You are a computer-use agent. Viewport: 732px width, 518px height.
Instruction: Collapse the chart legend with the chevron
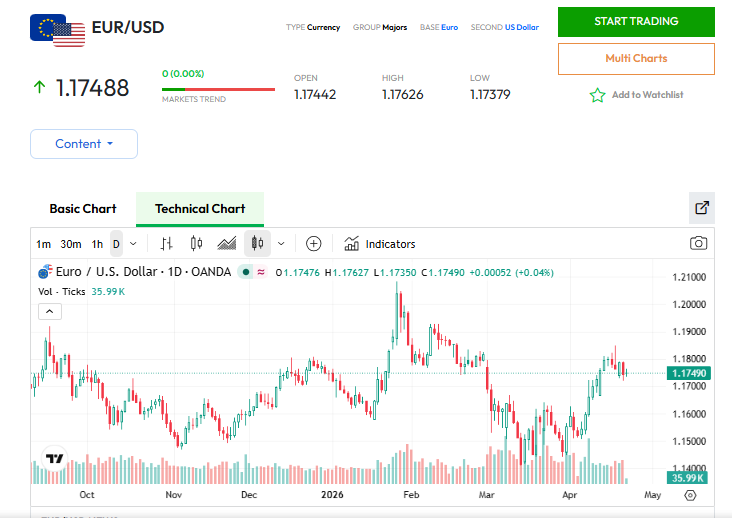tap(50, 311)
